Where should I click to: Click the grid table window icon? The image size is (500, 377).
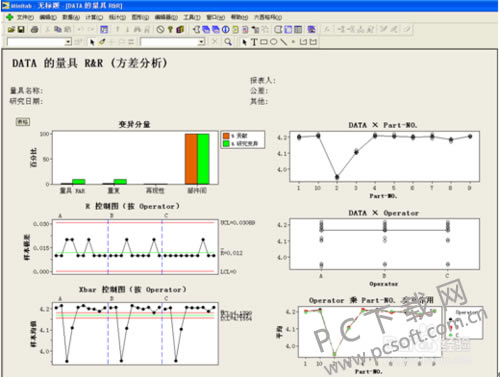coord(298,30)
